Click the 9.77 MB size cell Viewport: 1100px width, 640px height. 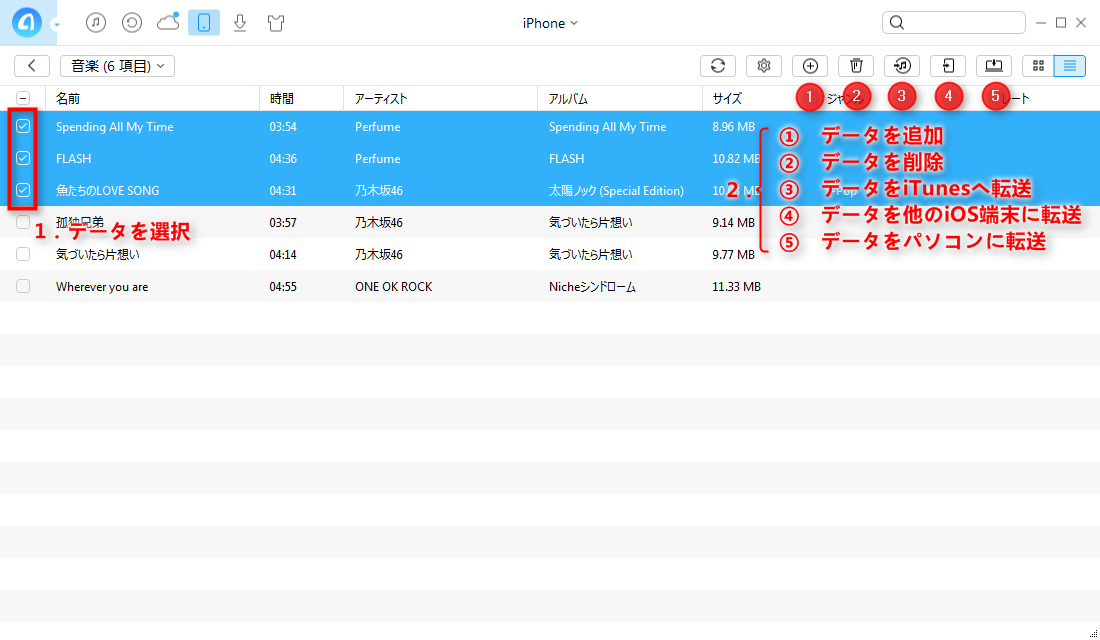(733, 255)
